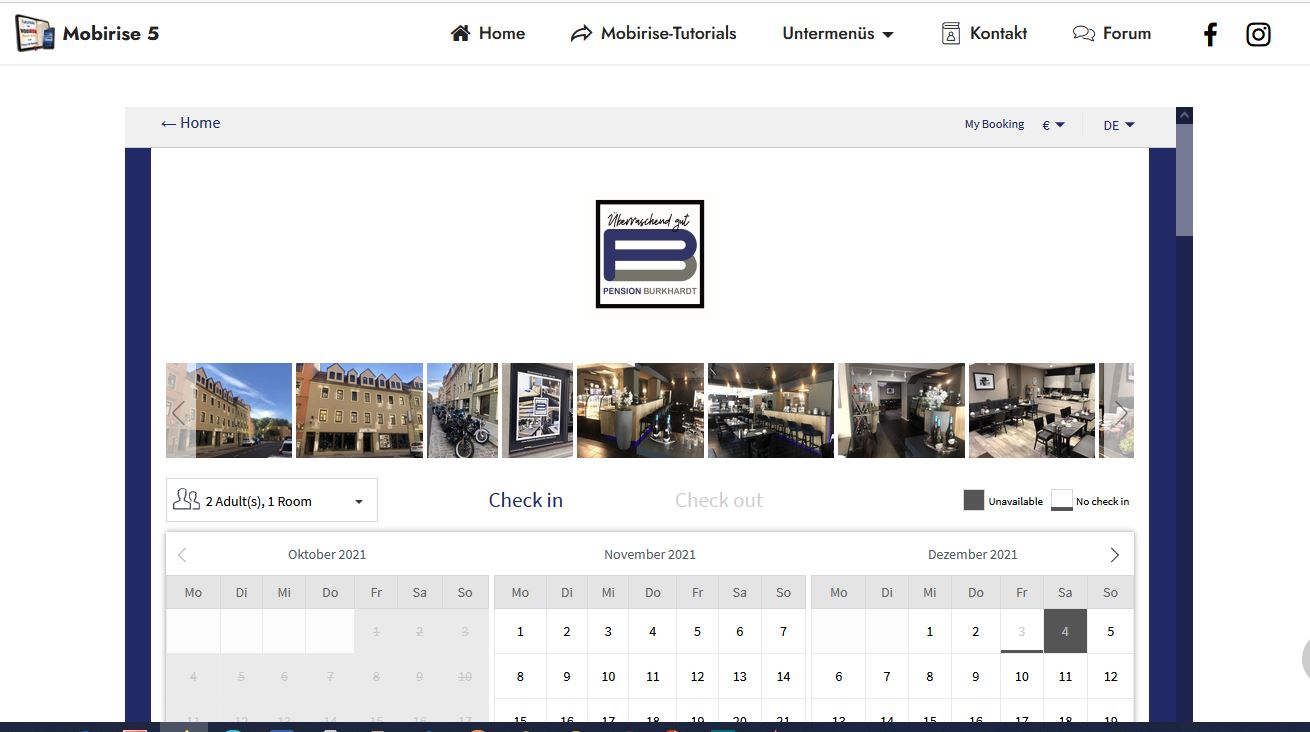
Task: Click the Pension Burkhardt logo
Action: coord(650,254)
